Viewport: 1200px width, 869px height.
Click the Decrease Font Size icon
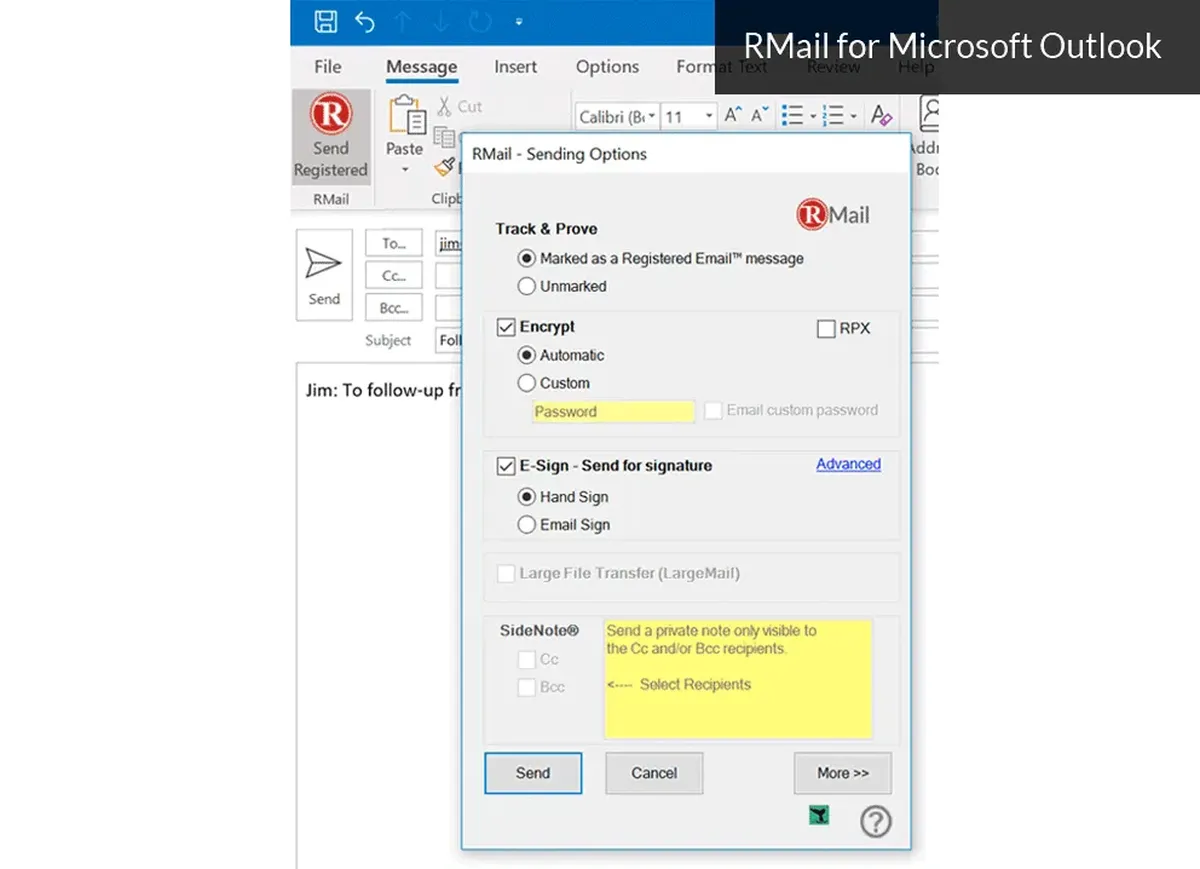point(760,116)
